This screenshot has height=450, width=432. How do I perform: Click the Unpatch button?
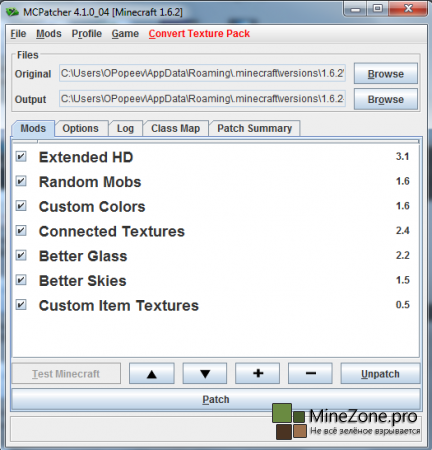[380, 374]
